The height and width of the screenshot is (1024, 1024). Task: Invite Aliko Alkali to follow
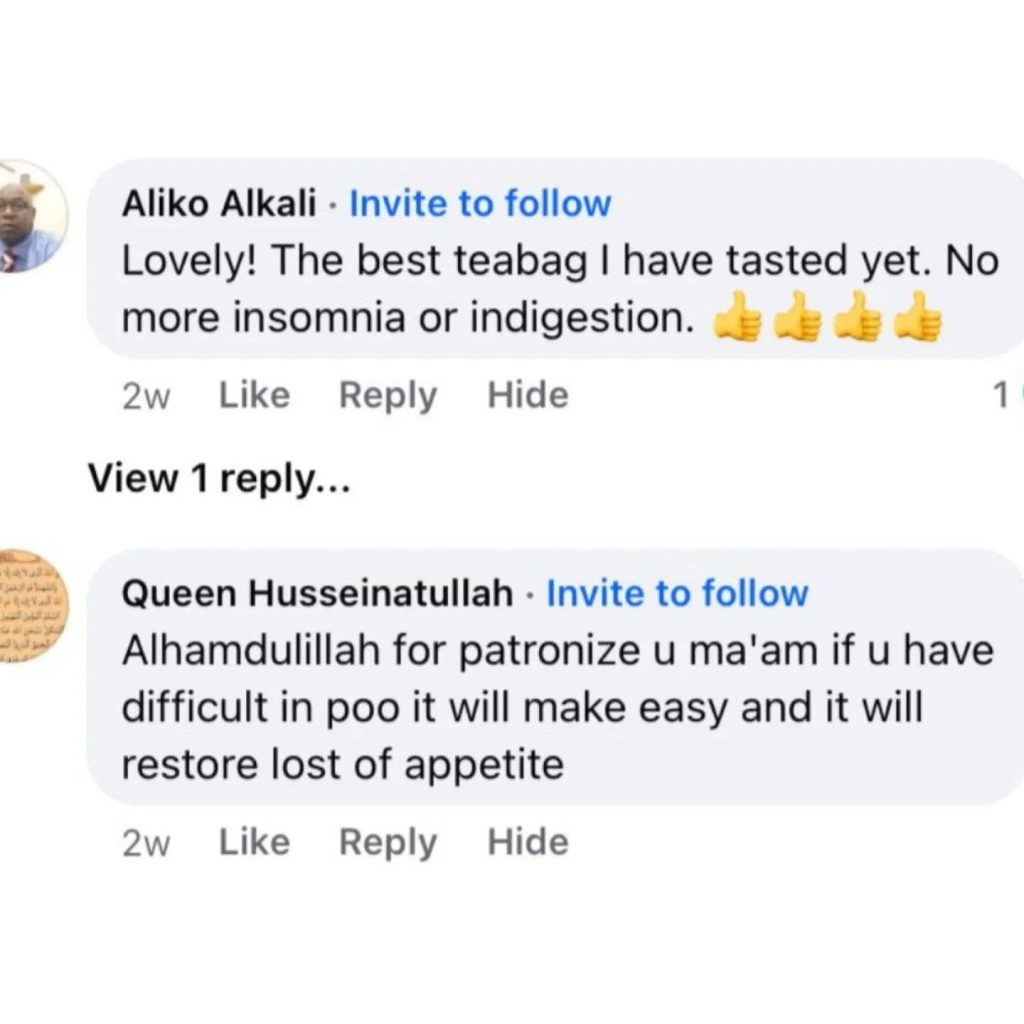[x=479, y=204]
